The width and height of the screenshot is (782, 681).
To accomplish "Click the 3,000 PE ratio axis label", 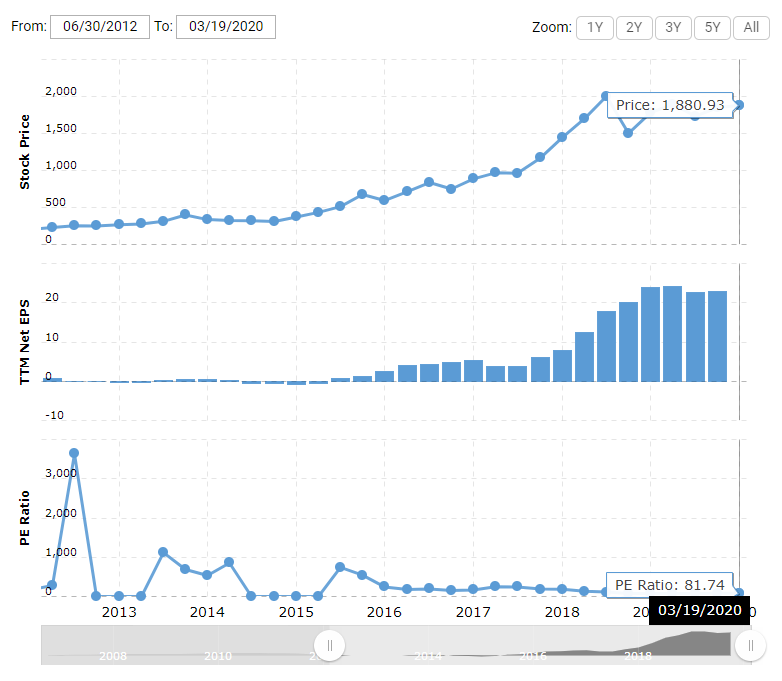I will click(61, 473).
